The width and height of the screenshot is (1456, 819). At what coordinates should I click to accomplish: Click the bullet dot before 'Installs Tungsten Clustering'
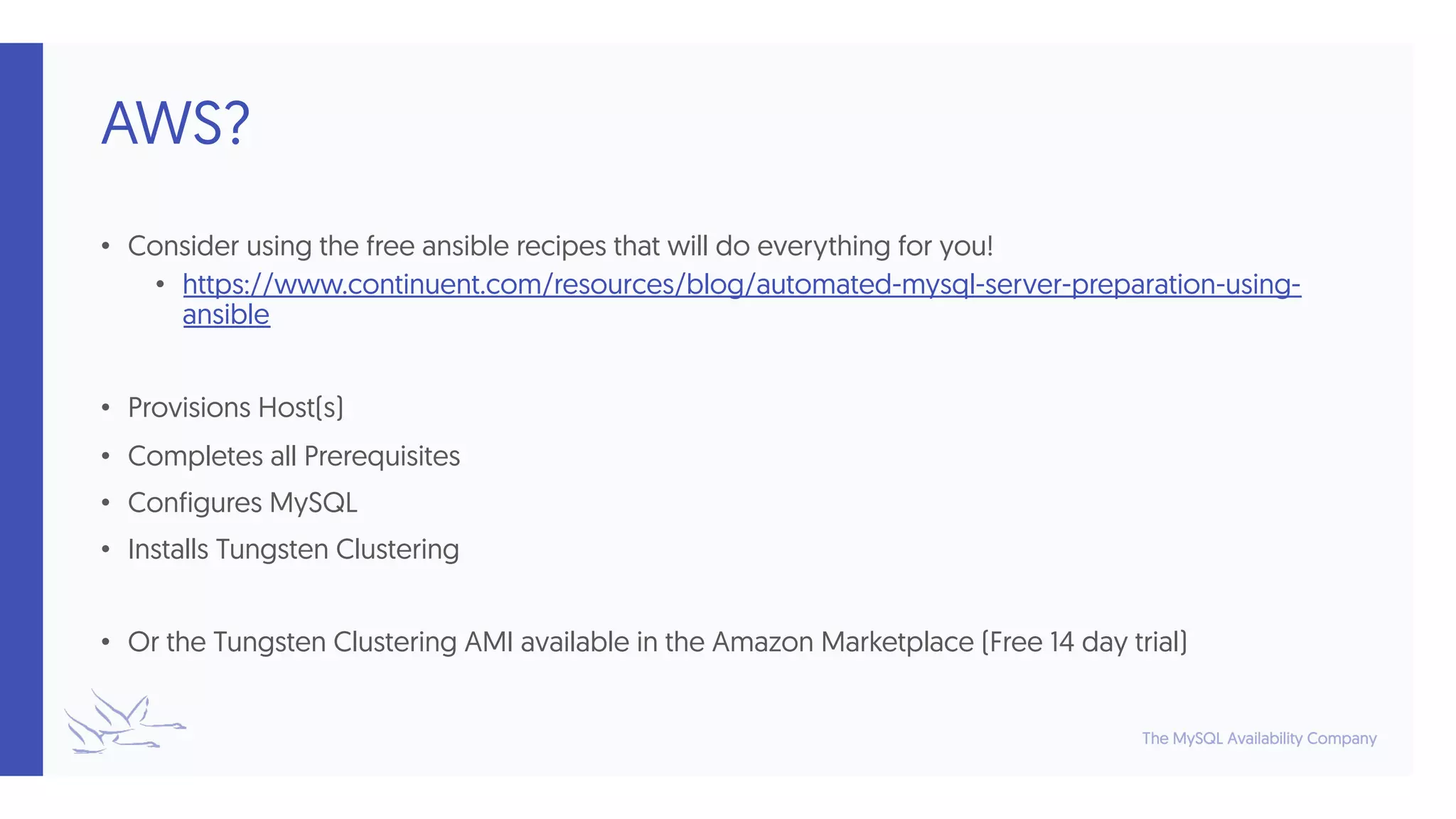click(105, 550)
